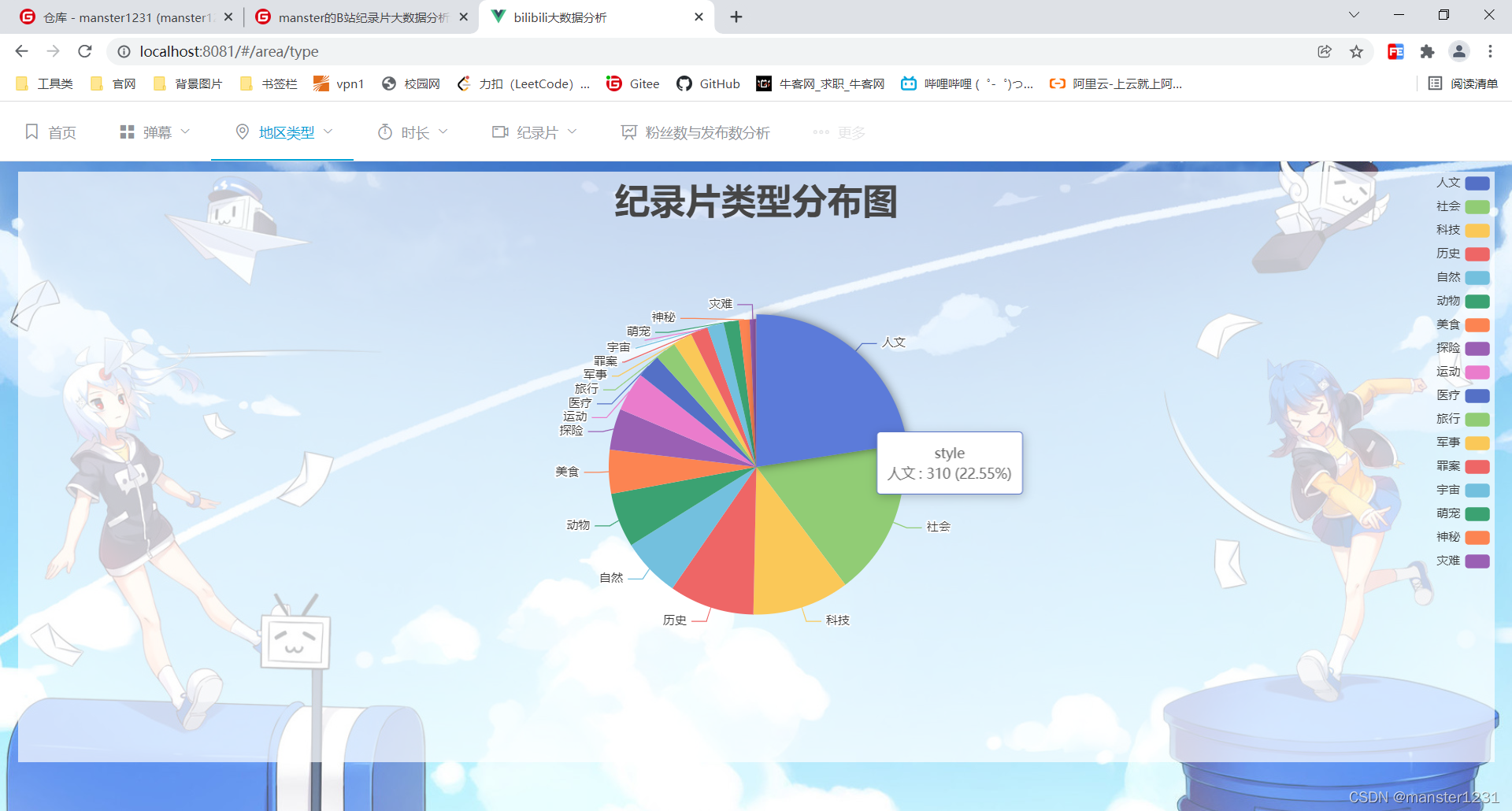Toggle the 人文 legend series

pos(1462,183)
